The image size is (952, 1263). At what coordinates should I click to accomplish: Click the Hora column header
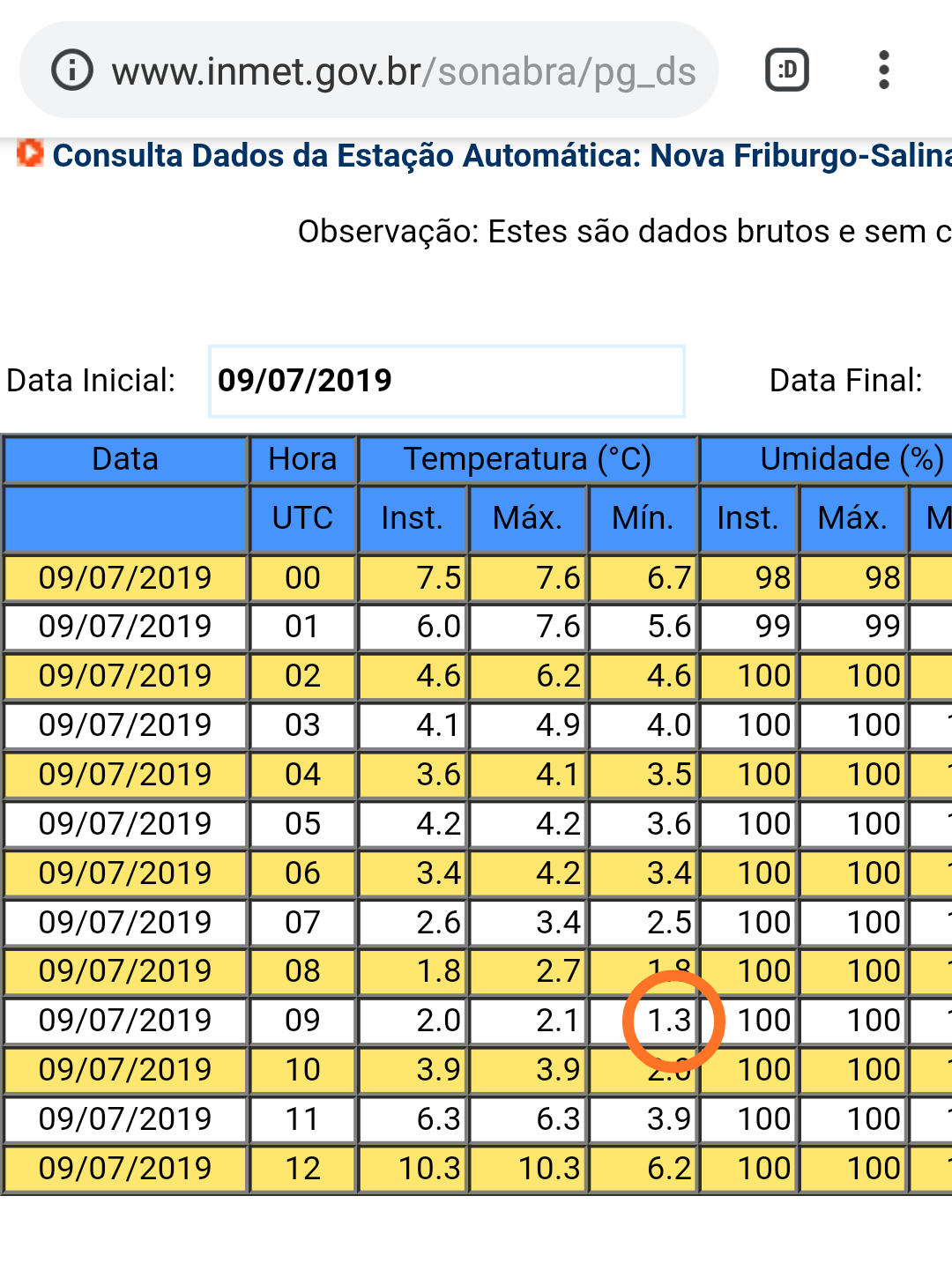[x=302, y=460]
